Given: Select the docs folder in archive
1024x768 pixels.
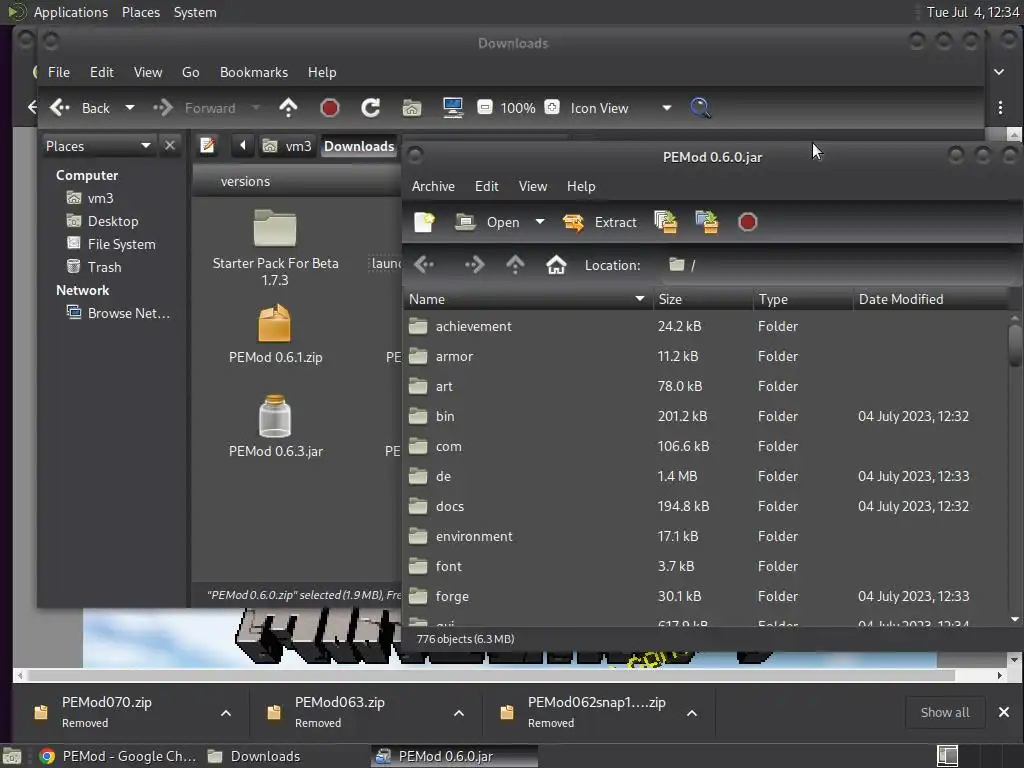Looking at the screenshot, I should pyautogui.click(x=705, y=506).
